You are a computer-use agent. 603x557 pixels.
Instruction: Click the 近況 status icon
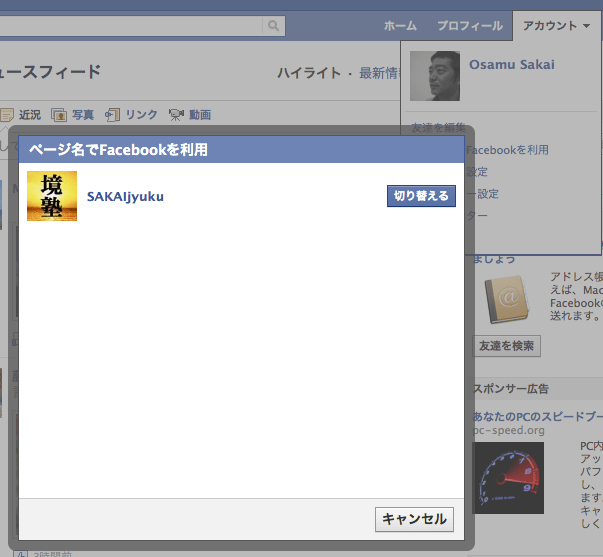[7, 115]
